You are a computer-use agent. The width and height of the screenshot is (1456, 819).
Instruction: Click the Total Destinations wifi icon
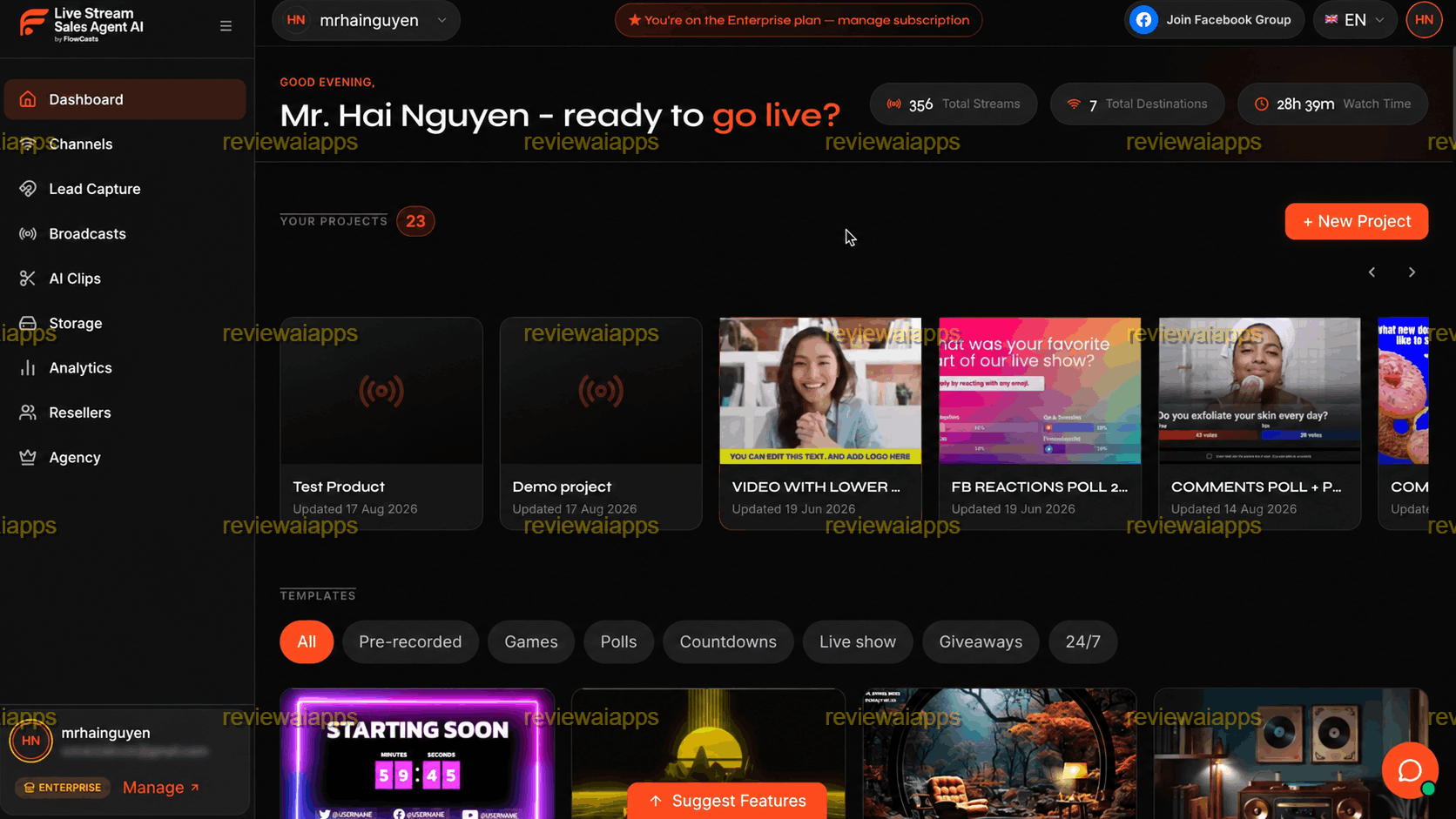tap(1074, 104)
